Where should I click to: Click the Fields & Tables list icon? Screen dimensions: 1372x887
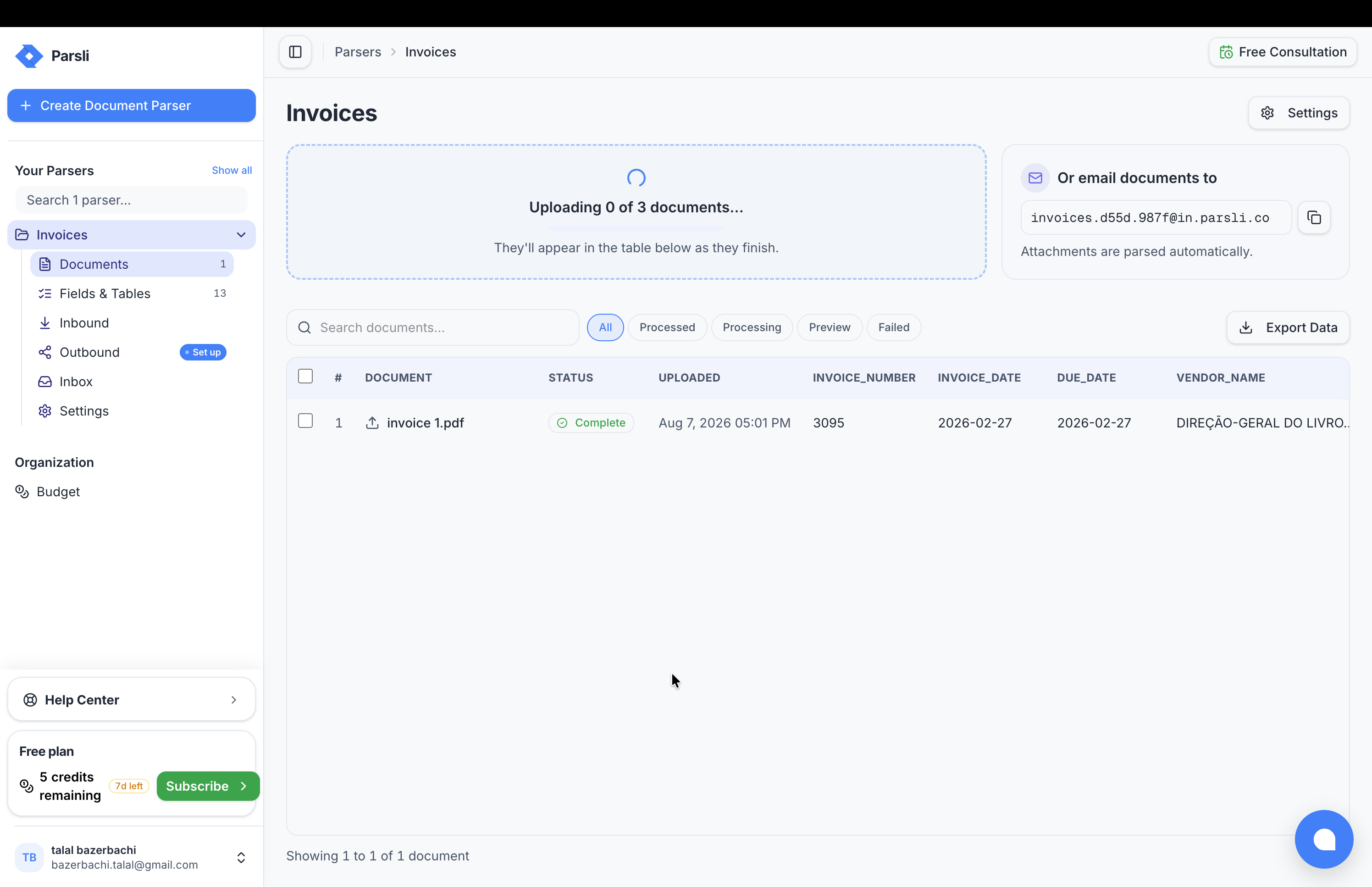click(x=45, y=294)
